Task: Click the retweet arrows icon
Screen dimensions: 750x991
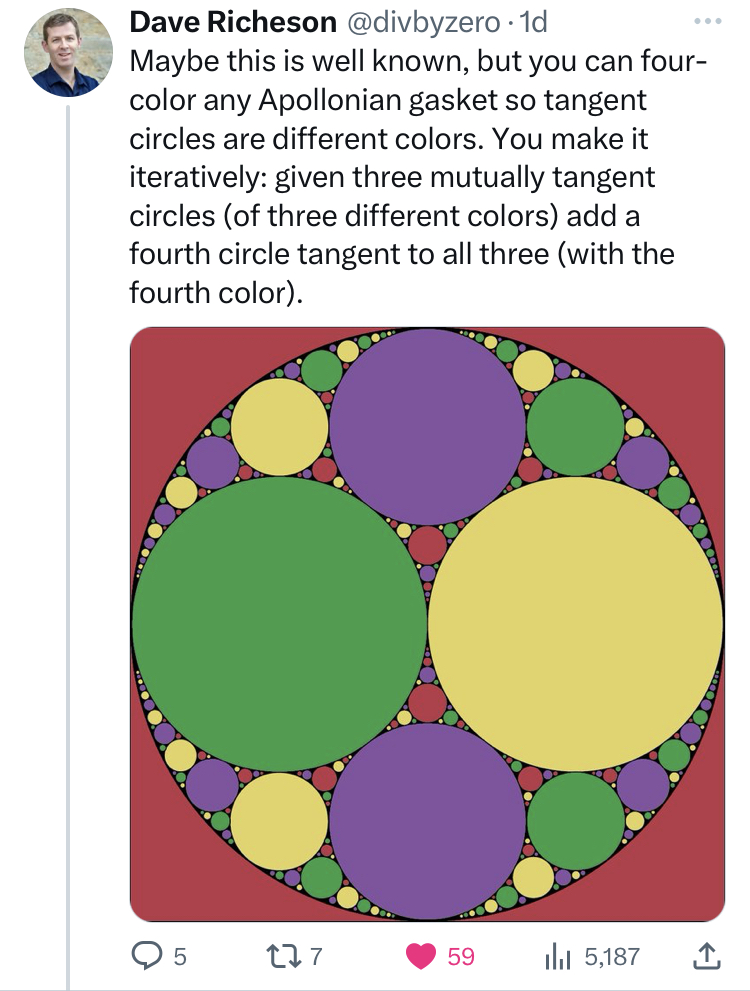Action: pyautogui.click(x=285, y=956)
